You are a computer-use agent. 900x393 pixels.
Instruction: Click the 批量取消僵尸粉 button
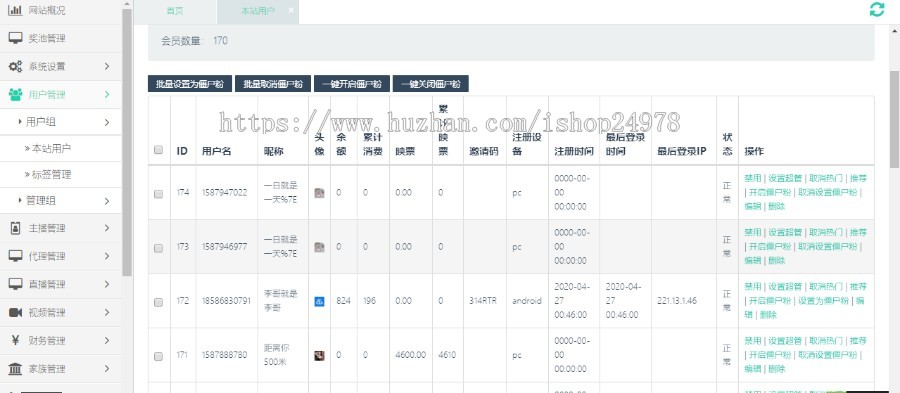coord(273,84)
